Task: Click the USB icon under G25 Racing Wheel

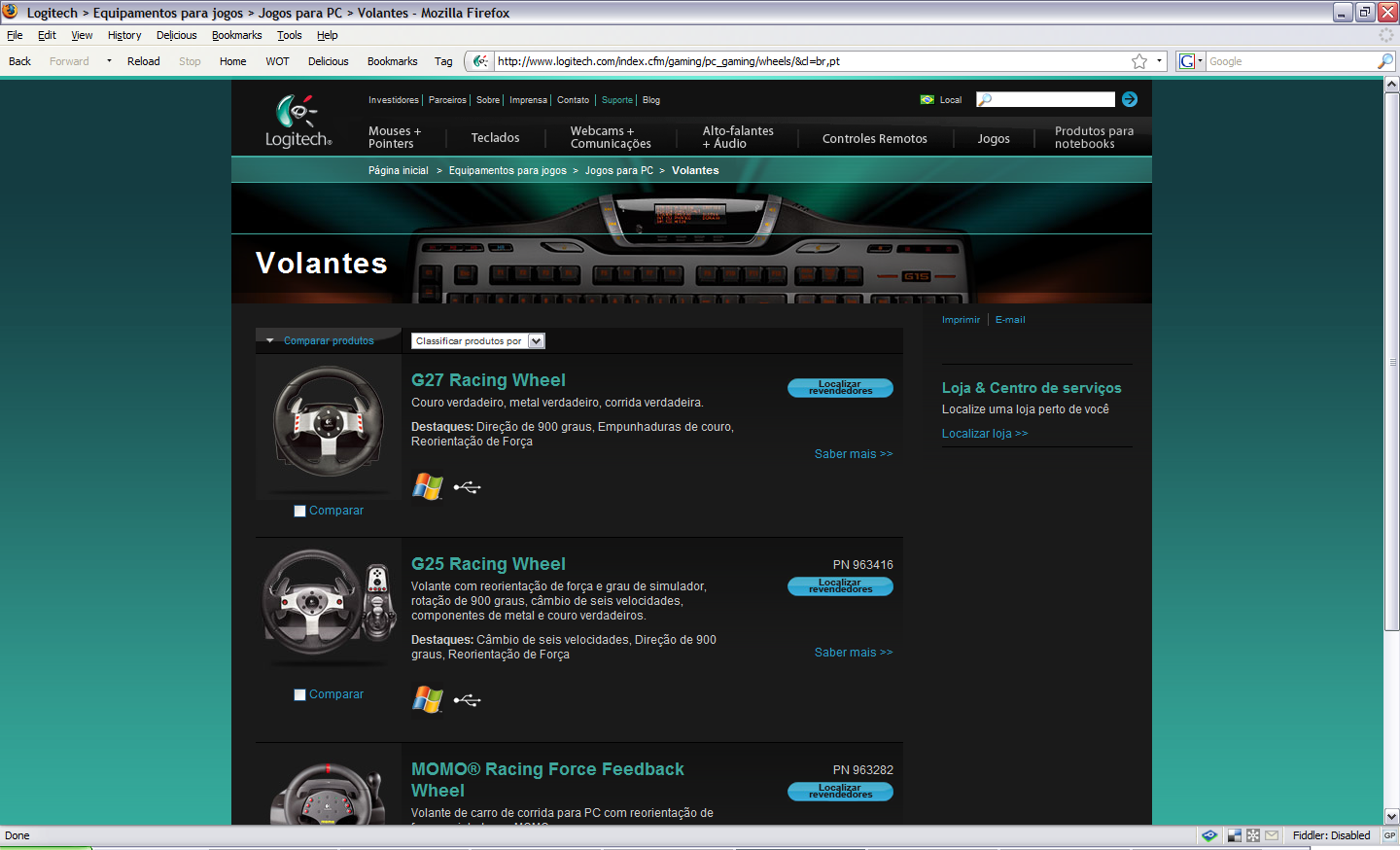Action: coord(468,700)
